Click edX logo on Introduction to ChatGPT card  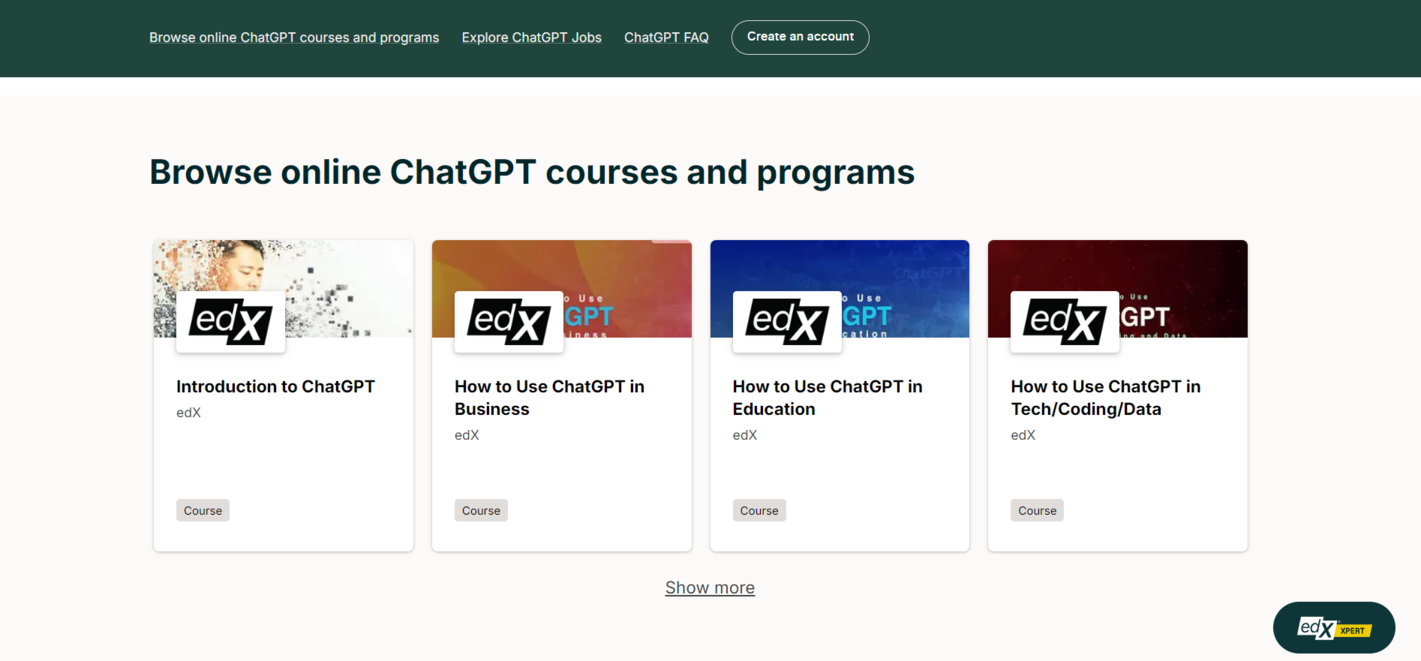(231, 322)
